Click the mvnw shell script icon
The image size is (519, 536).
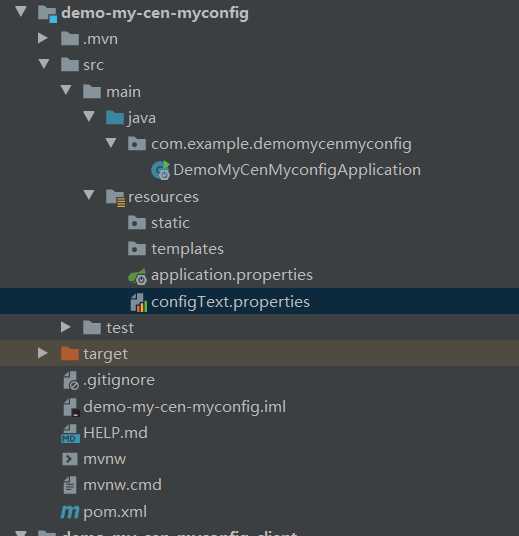point(70,459)
